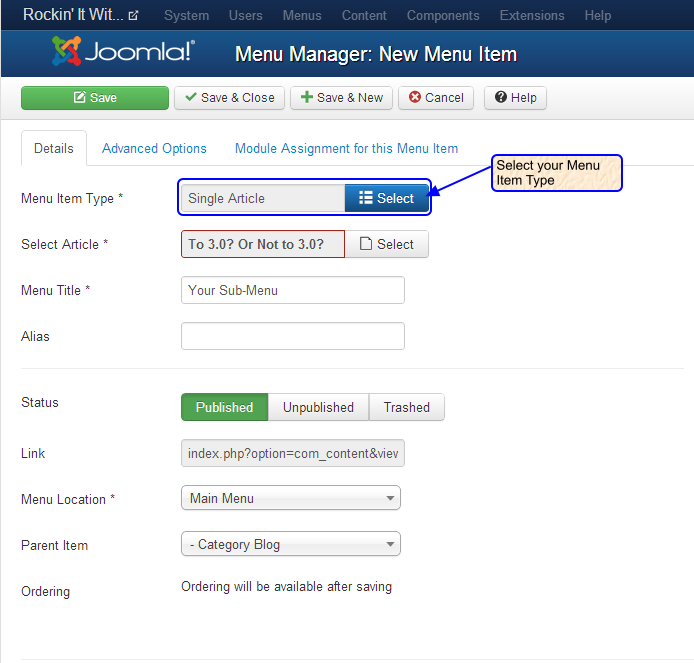The height and width of the screenshot is (663, 694).
Task: Click the Joomla! logo
Action: [123, 51]
